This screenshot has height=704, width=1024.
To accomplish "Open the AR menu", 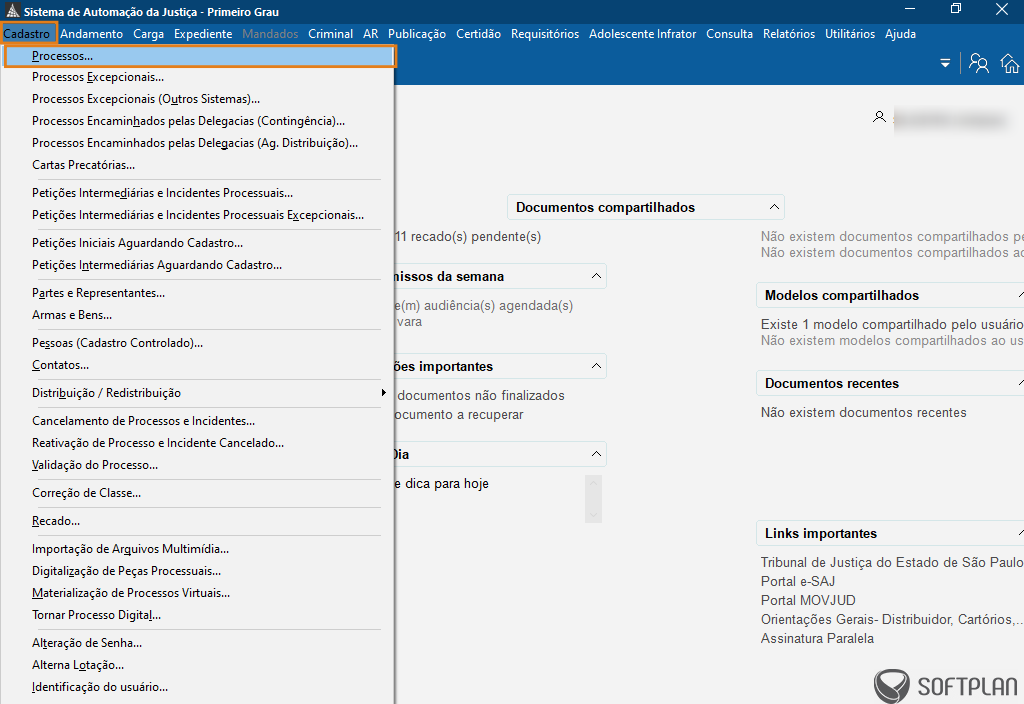I will pos(370,34).
